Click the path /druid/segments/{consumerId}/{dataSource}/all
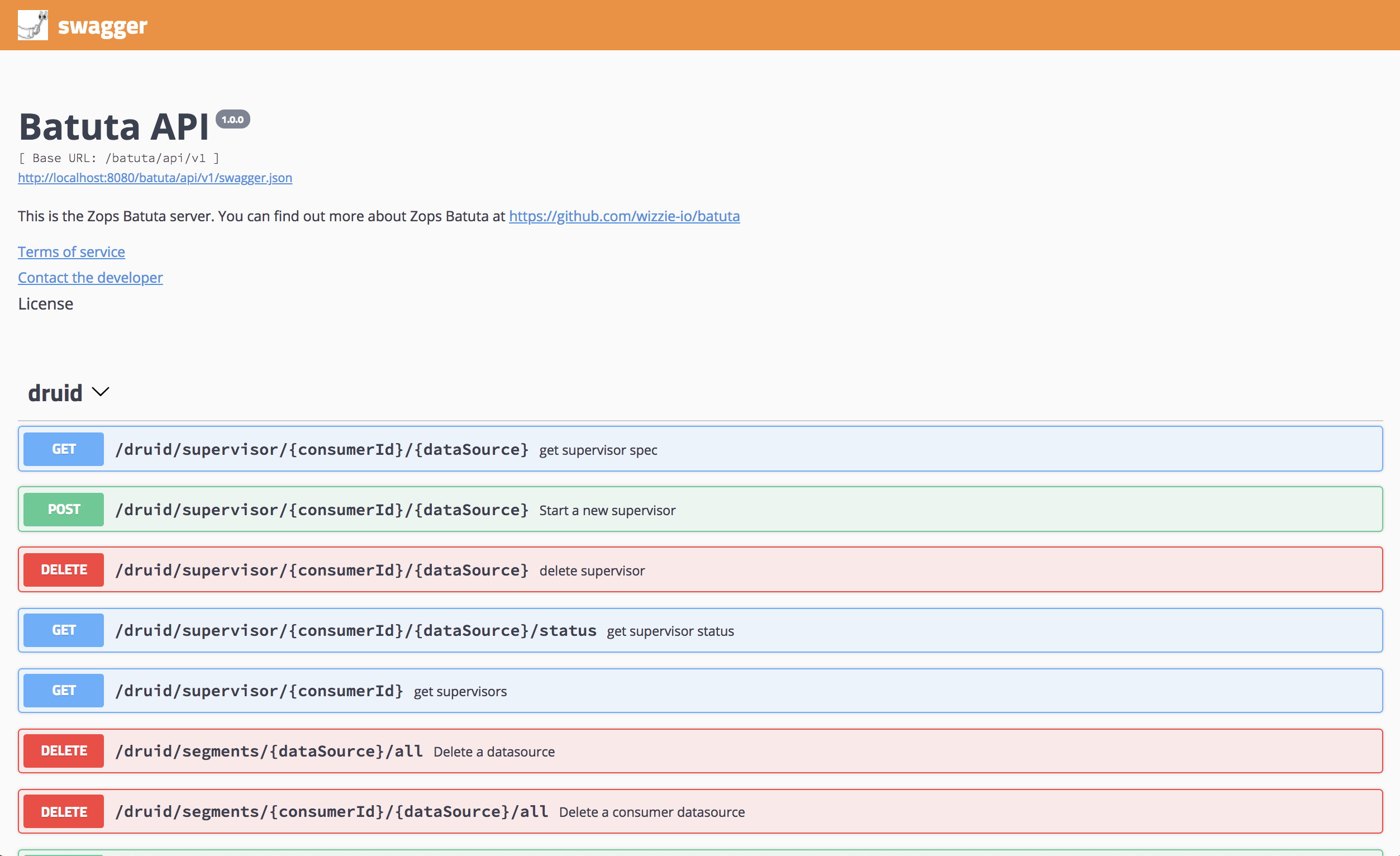This screenshot has height=856, width=1400. 332,811
